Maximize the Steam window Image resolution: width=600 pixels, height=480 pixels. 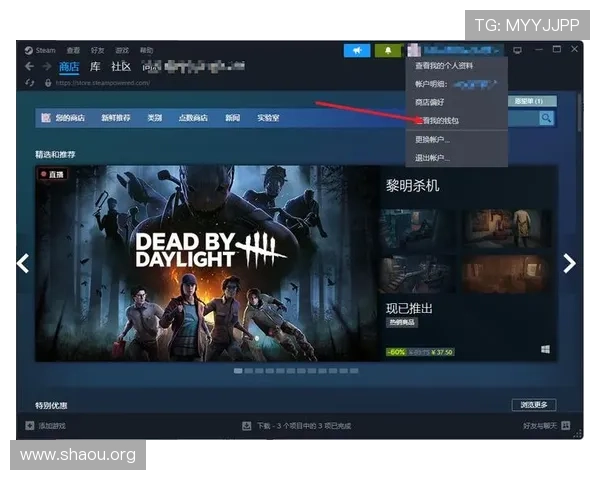click(x=557, y=49)
